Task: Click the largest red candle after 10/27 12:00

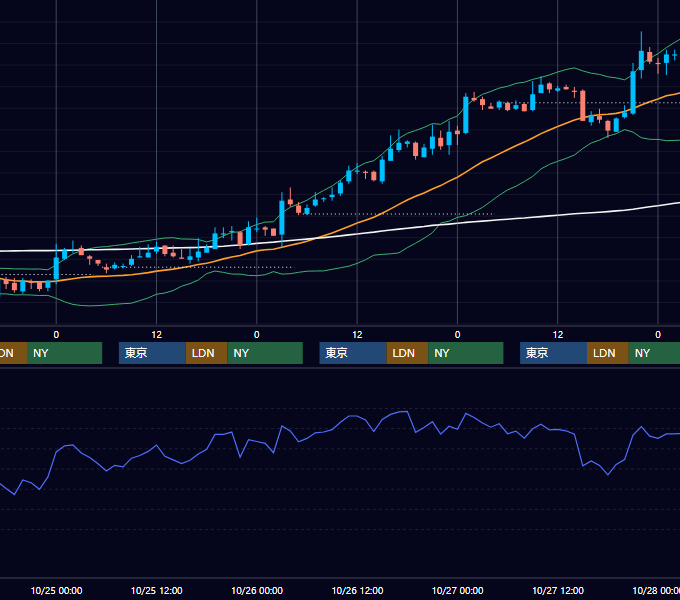Action: pyautogui.click(x=582, y=105)
